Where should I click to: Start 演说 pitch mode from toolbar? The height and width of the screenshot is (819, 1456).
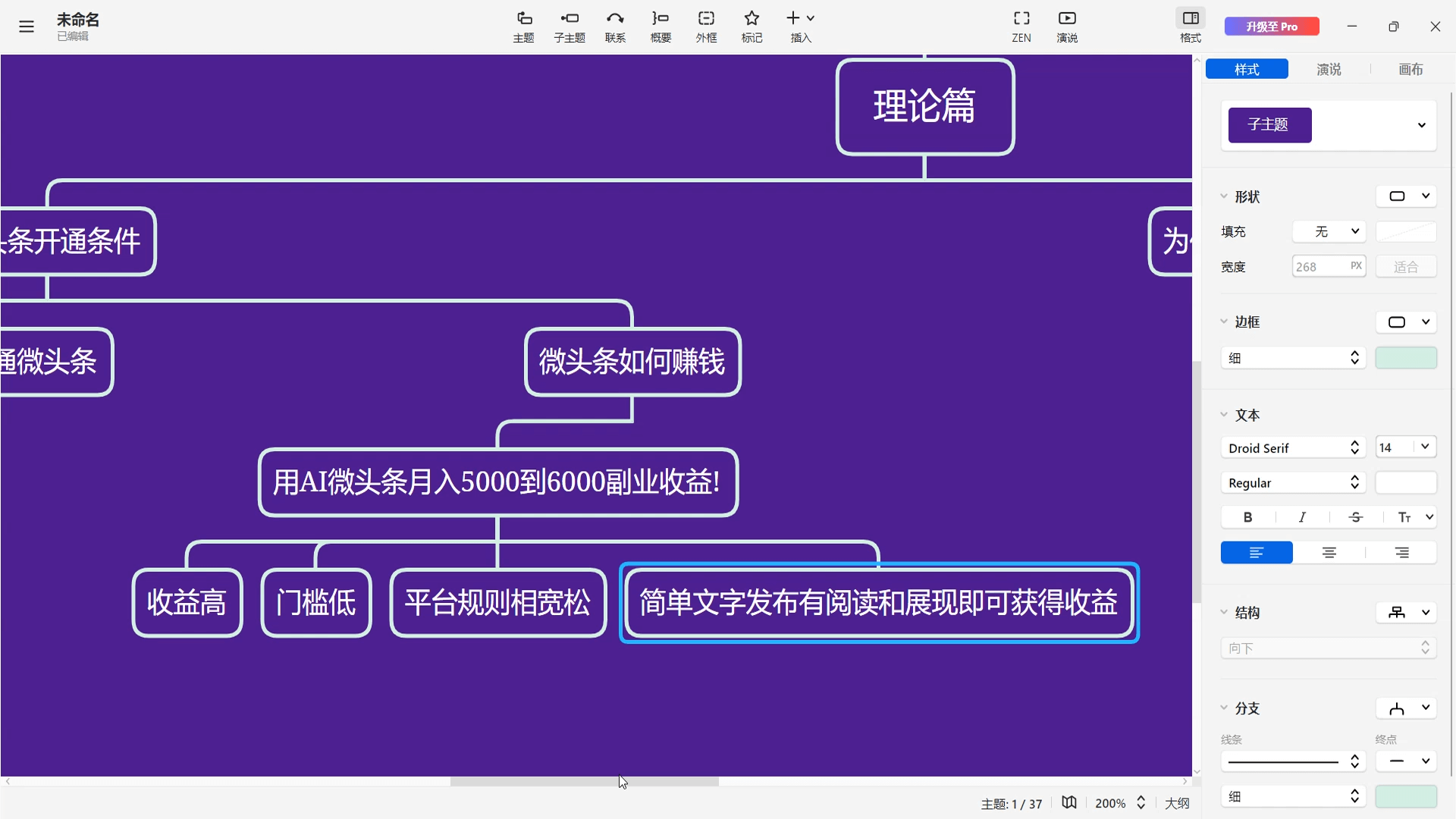pyautogui.click(x=1067, y=27)
